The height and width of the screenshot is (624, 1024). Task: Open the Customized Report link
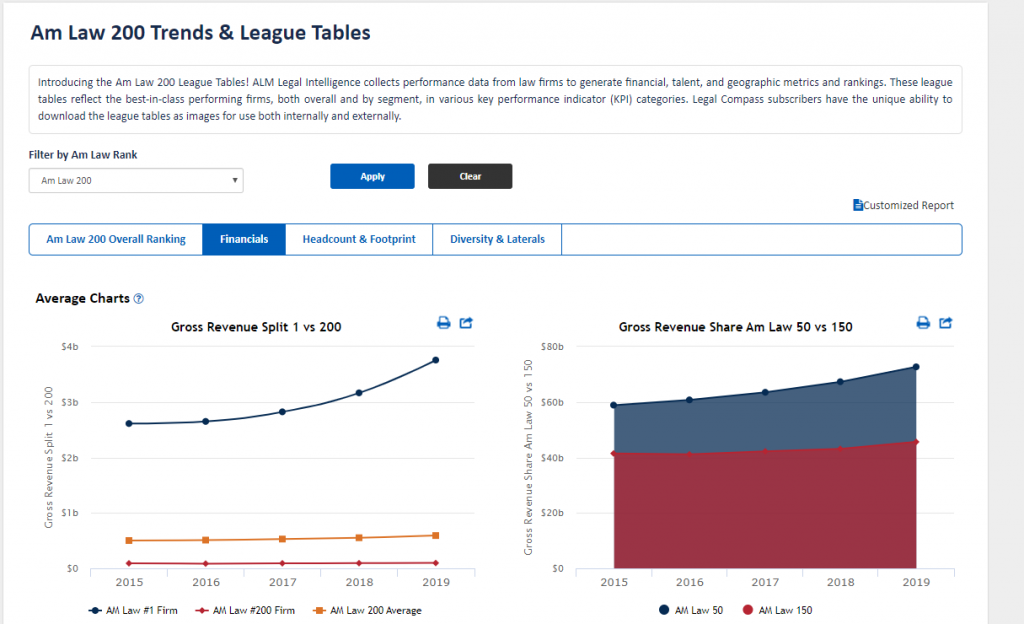point(908,205)
